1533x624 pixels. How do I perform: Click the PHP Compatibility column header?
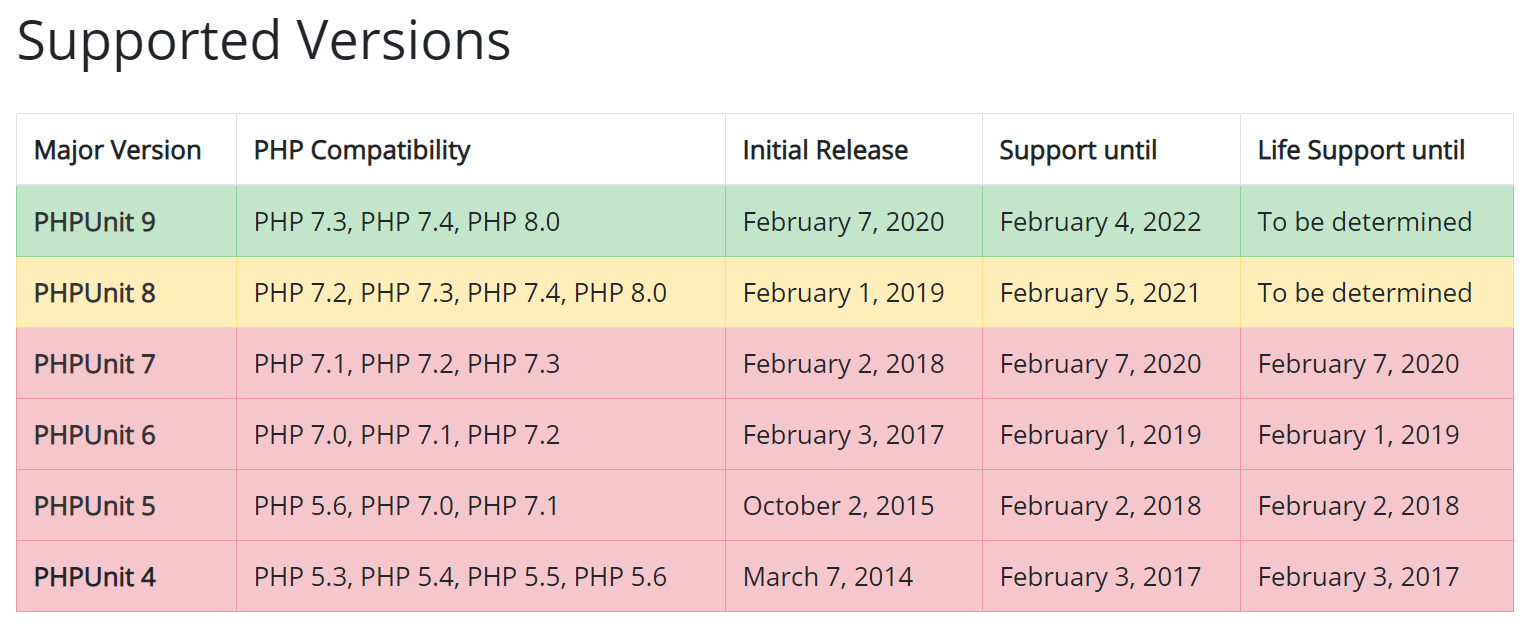point(362,151)
